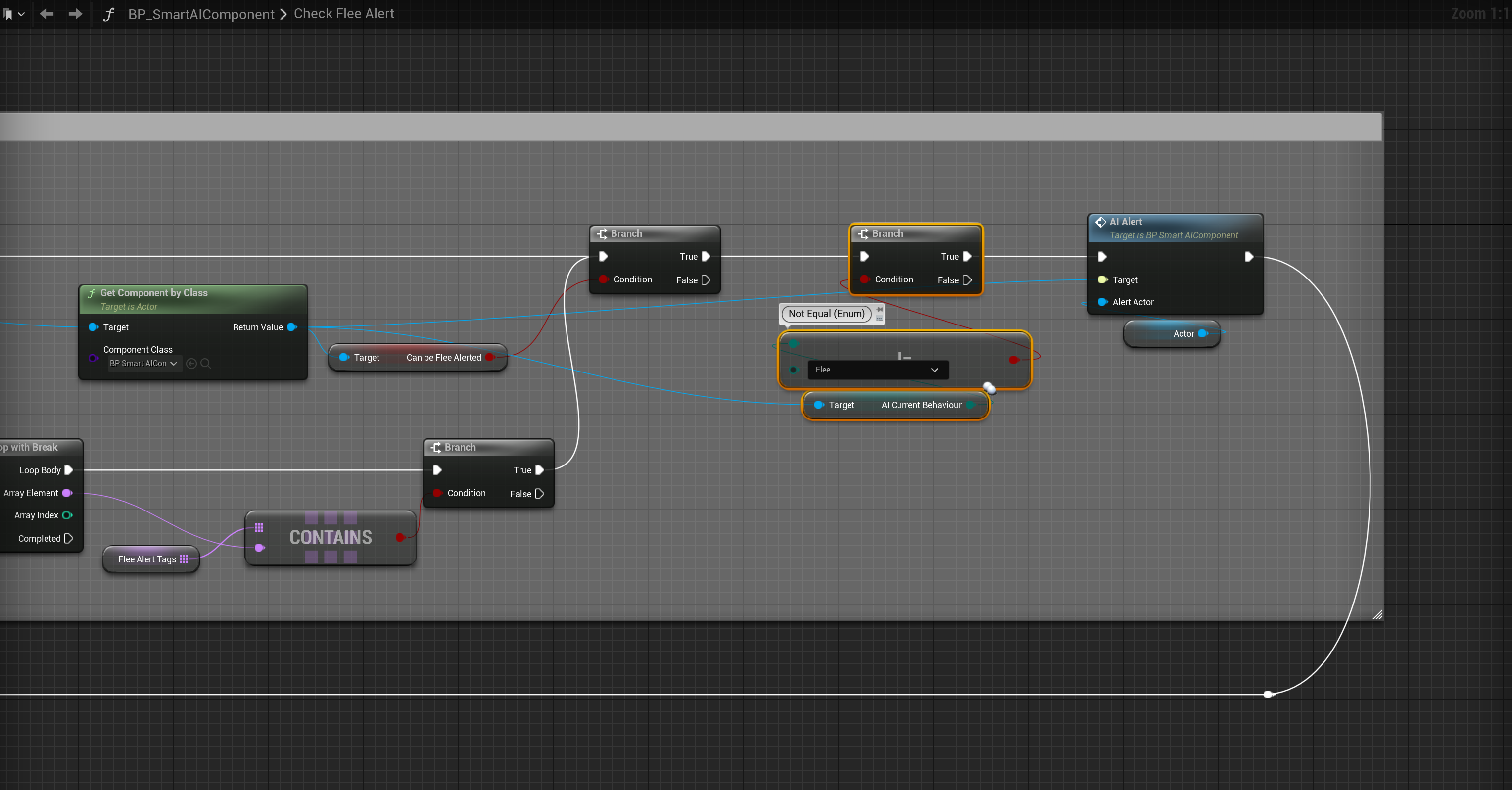Click the branch icon on the leftmost Branch node header

coord(436,447)
